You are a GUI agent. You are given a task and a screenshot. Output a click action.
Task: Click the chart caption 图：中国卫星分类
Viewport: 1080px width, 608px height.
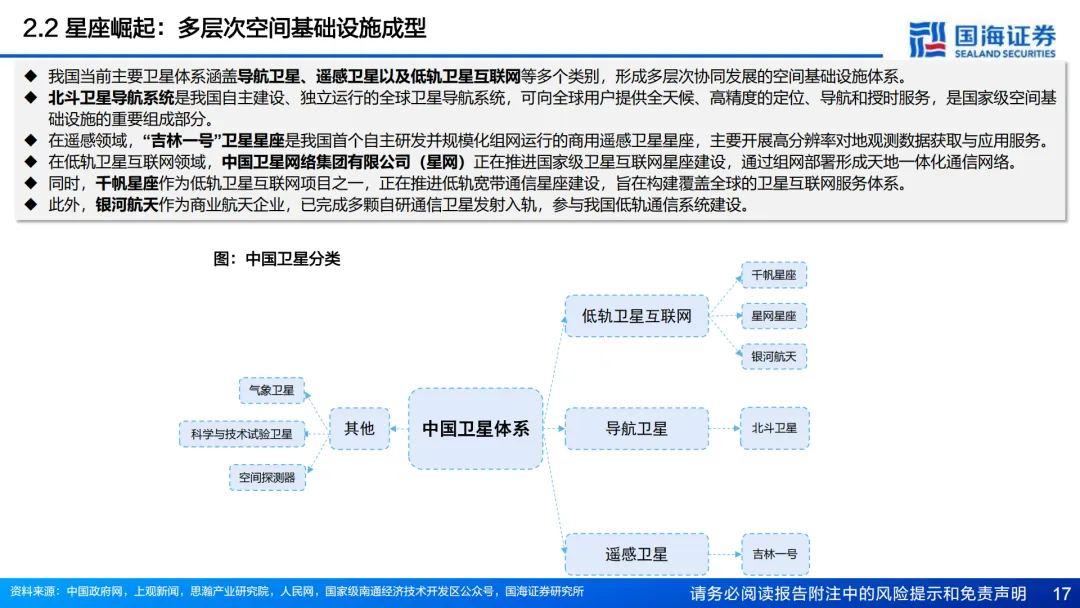click(x=277, y=259)
